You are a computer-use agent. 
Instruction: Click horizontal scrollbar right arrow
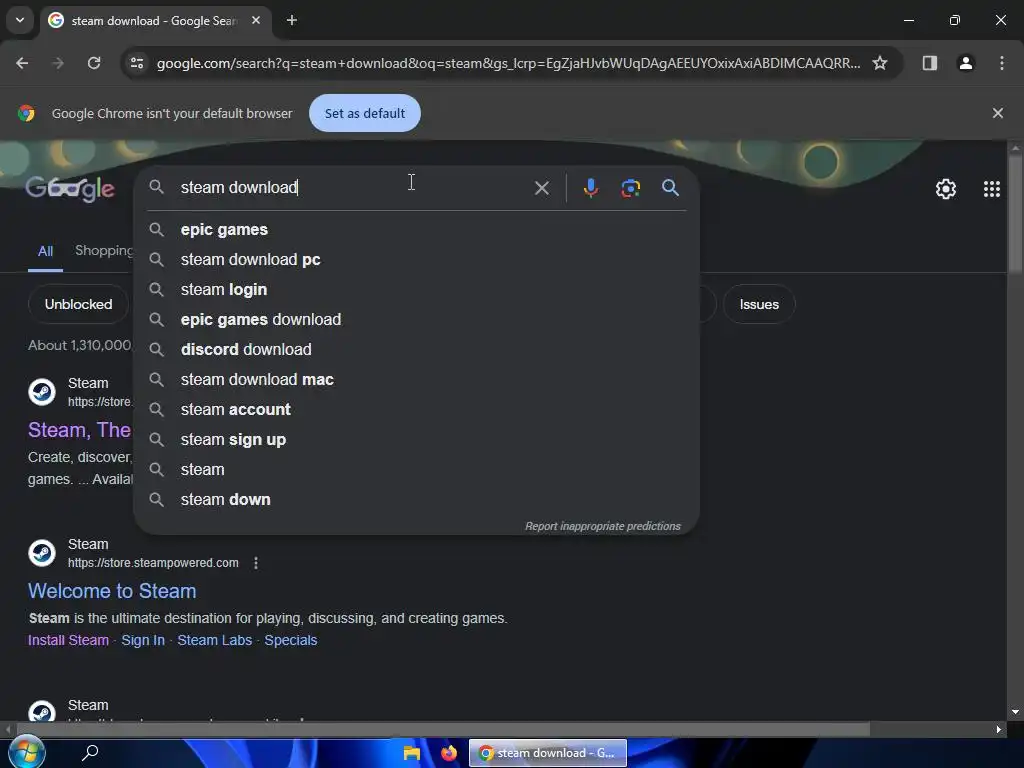(999, 729)
